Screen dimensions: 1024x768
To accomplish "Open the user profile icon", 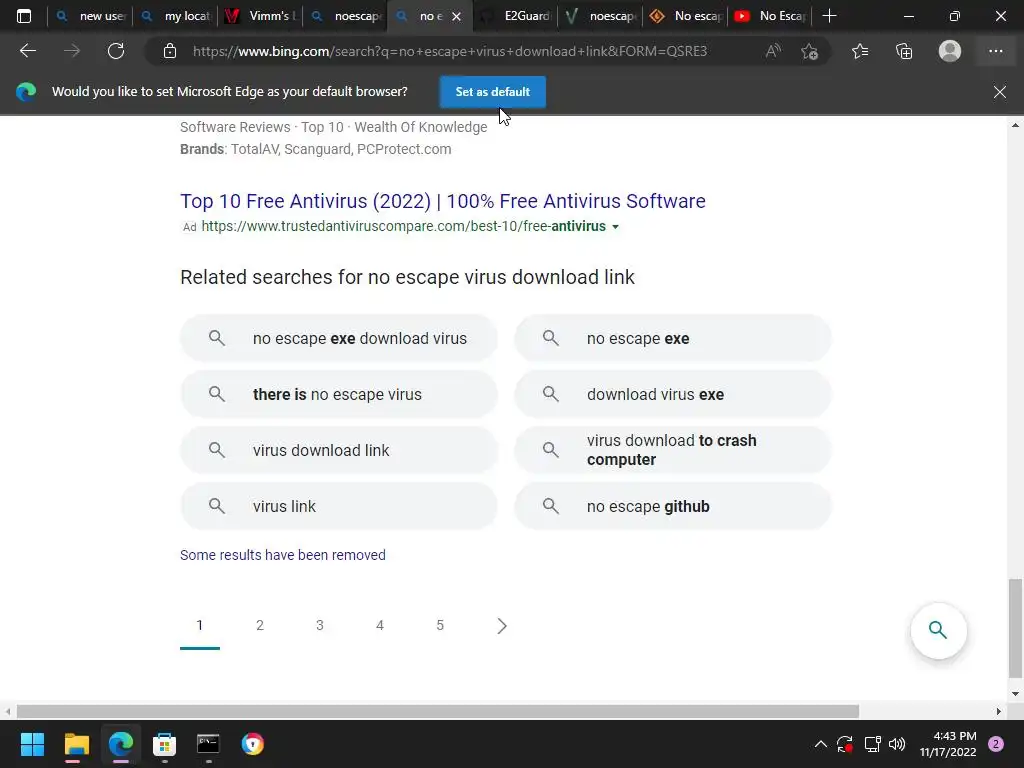I will tap(950, 51).
